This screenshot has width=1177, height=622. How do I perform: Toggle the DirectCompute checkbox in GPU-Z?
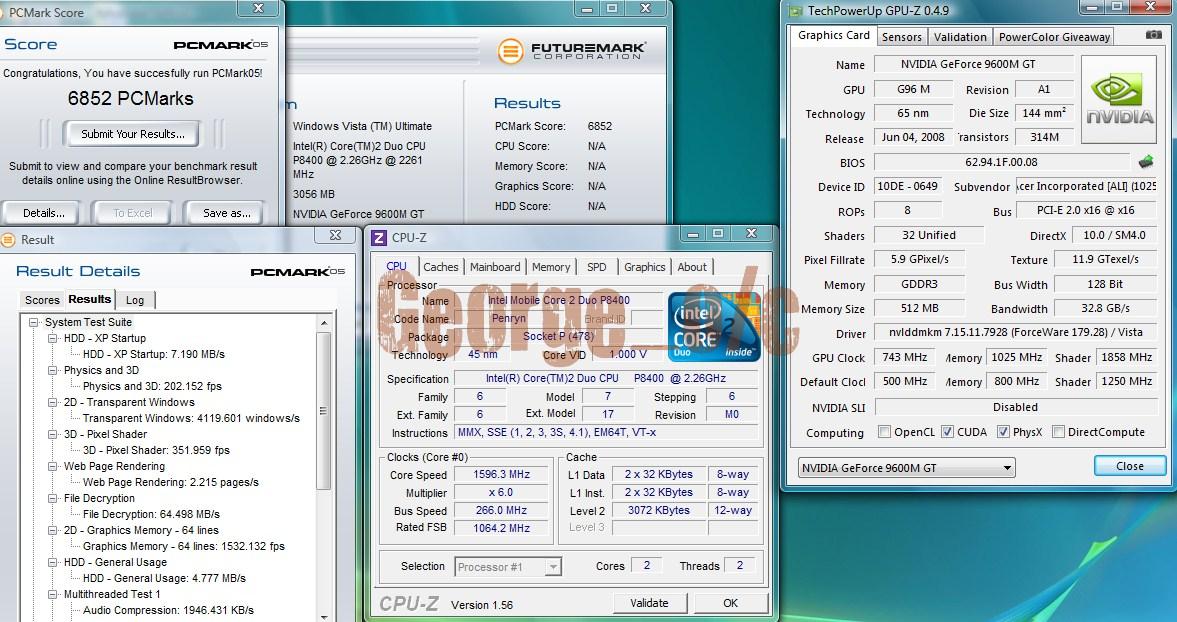(x=1058, y=431)
